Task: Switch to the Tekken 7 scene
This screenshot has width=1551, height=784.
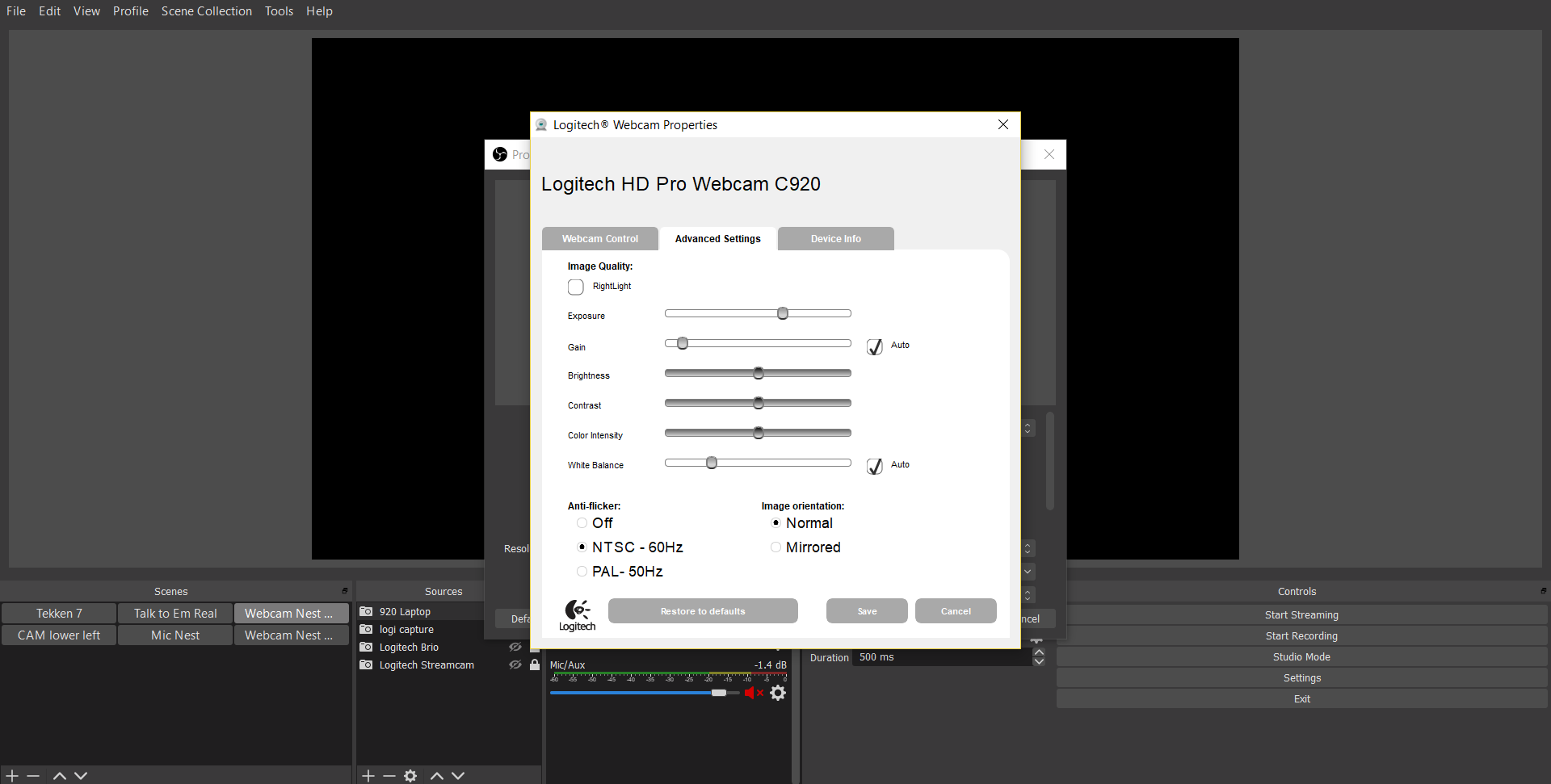Action: tap(59, 614)
